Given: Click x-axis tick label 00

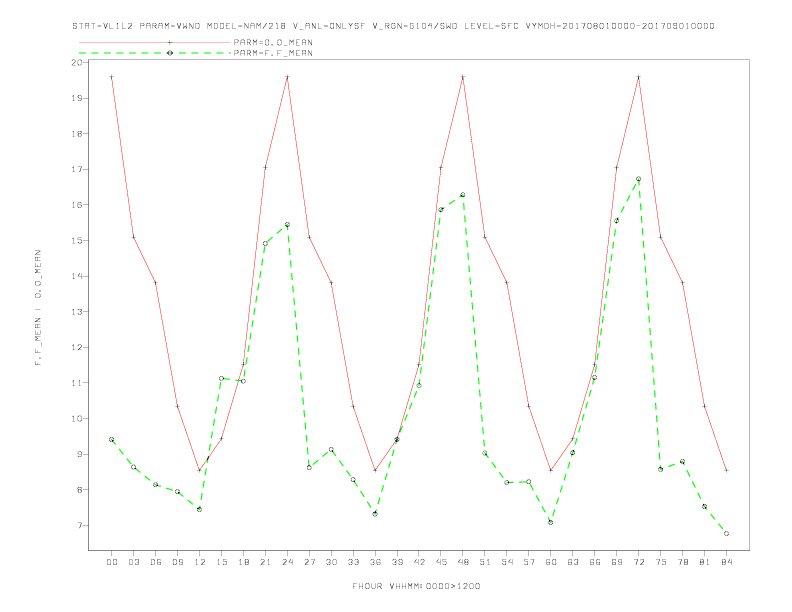Looking at the screenshot, I should 112,562.
